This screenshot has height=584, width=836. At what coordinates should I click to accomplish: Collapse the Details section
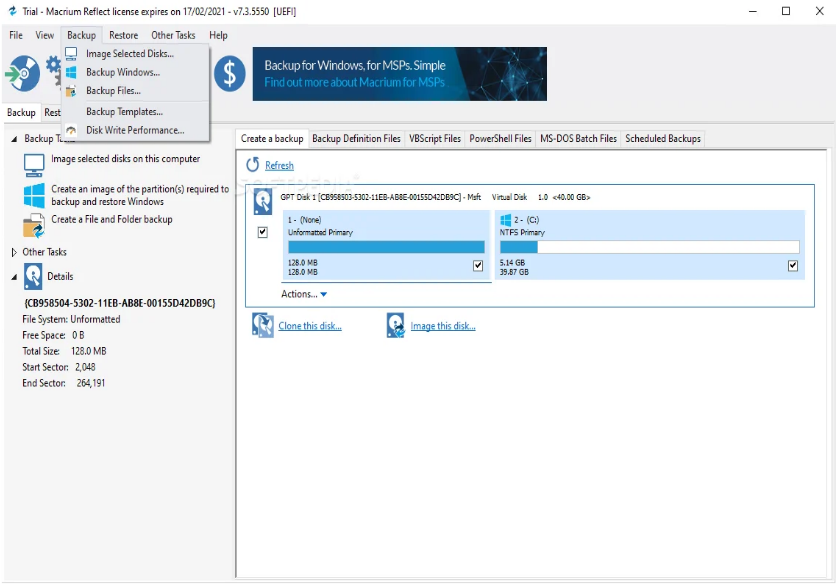14,277
